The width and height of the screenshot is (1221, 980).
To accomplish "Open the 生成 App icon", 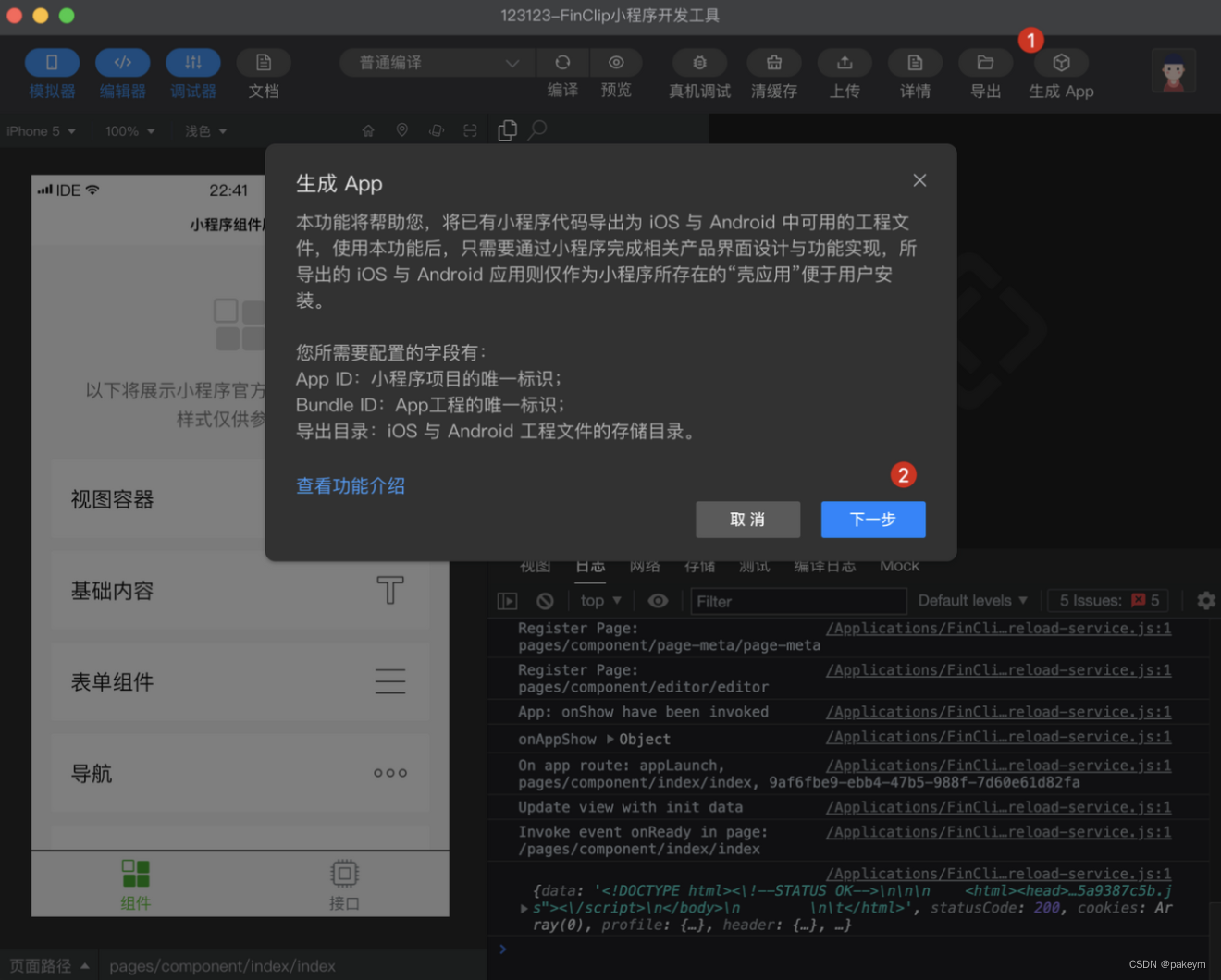I will (1060, 62).
